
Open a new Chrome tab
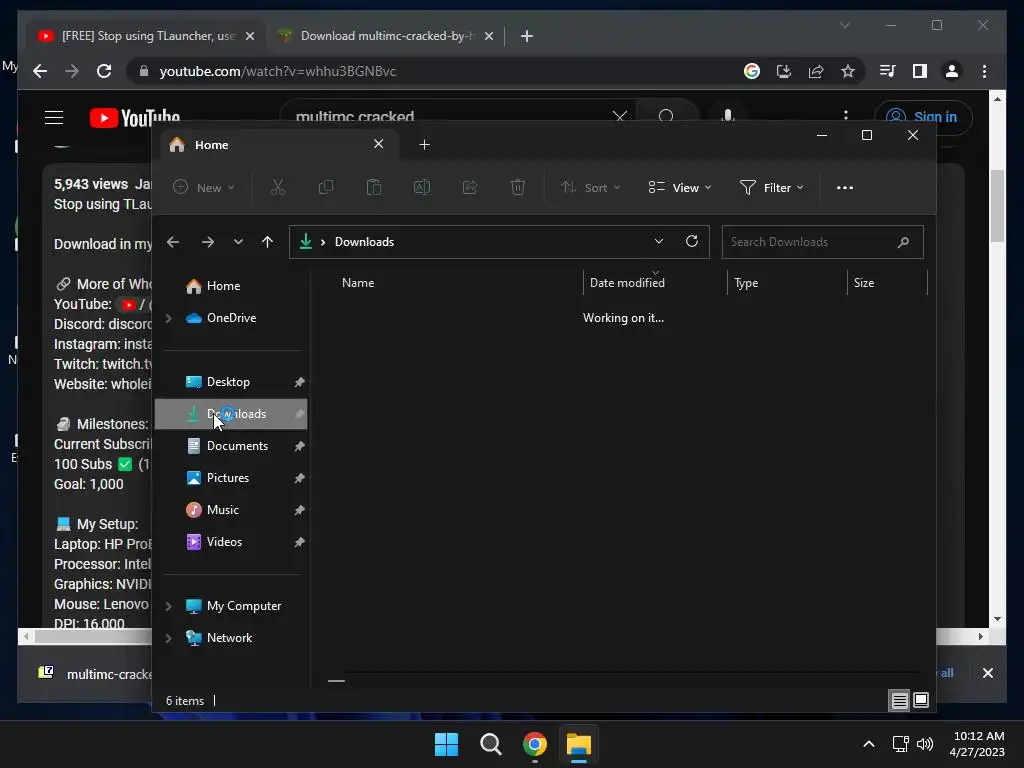click(527, 36)
